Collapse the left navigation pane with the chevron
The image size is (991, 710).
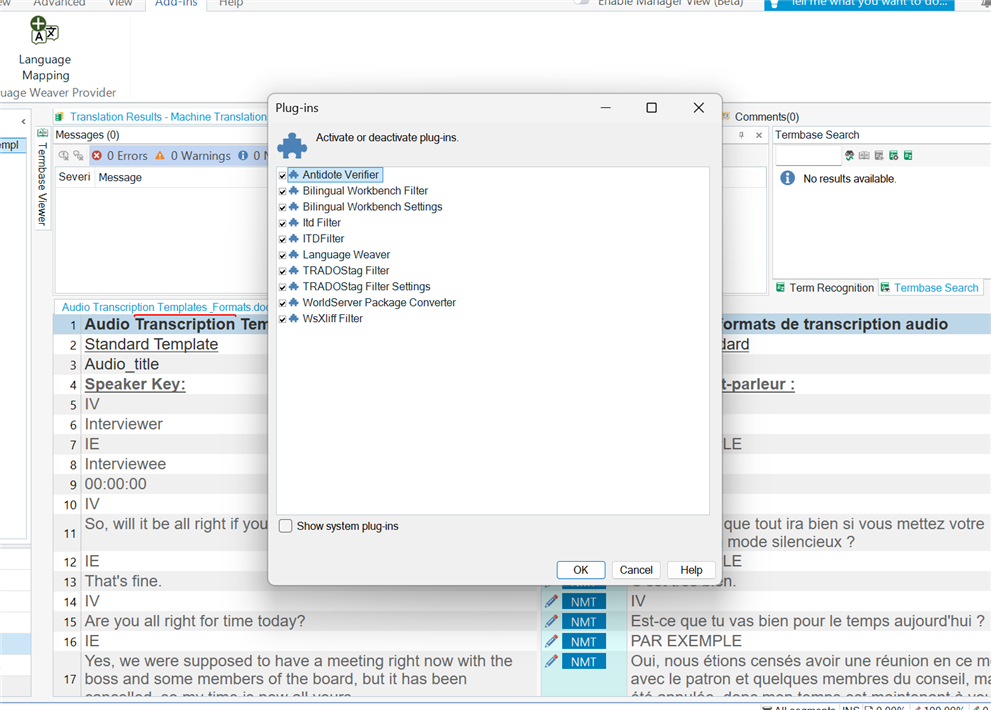coord(23,121)
